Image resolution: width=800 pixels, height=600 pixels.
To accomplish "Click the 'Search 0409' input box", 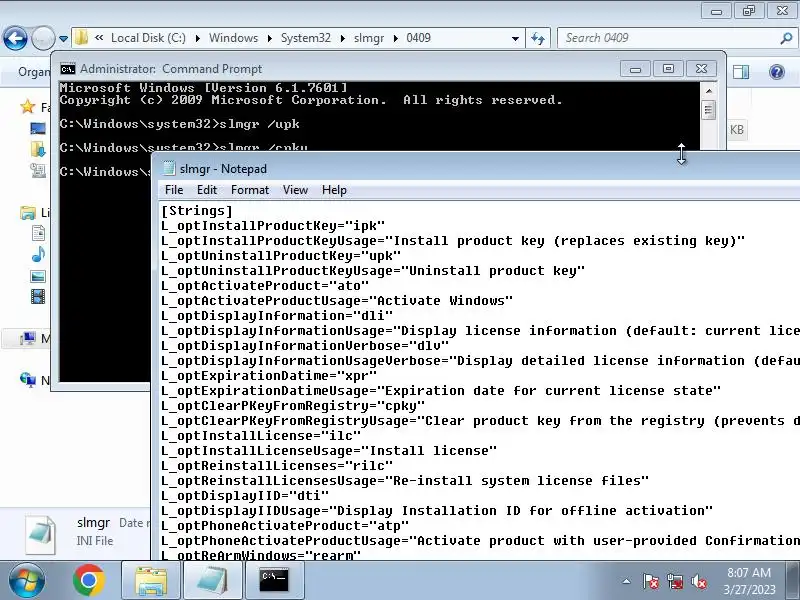I will tap(668, 38).
